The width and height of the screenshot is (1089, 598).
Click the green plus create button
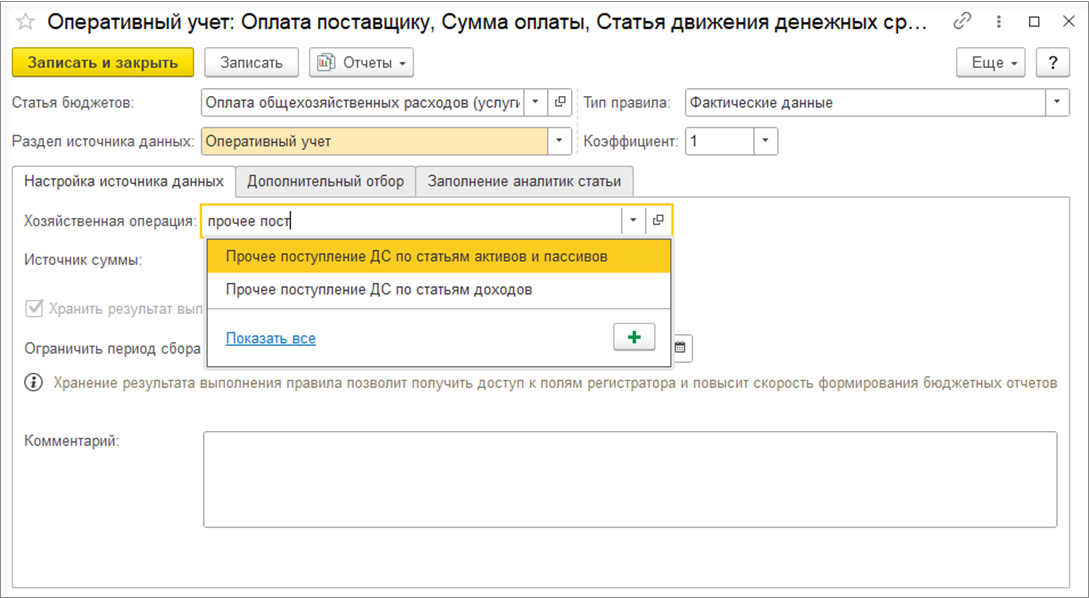[633, 338]
